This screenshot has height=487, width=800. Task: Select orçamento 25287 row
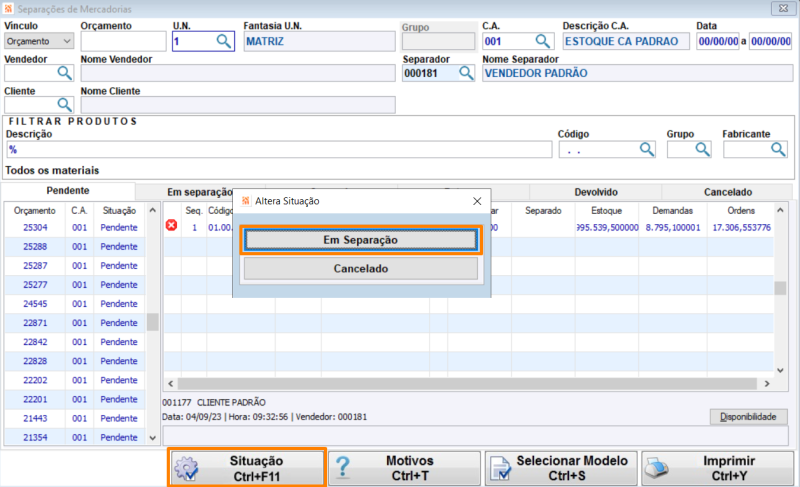pos(75,266)
